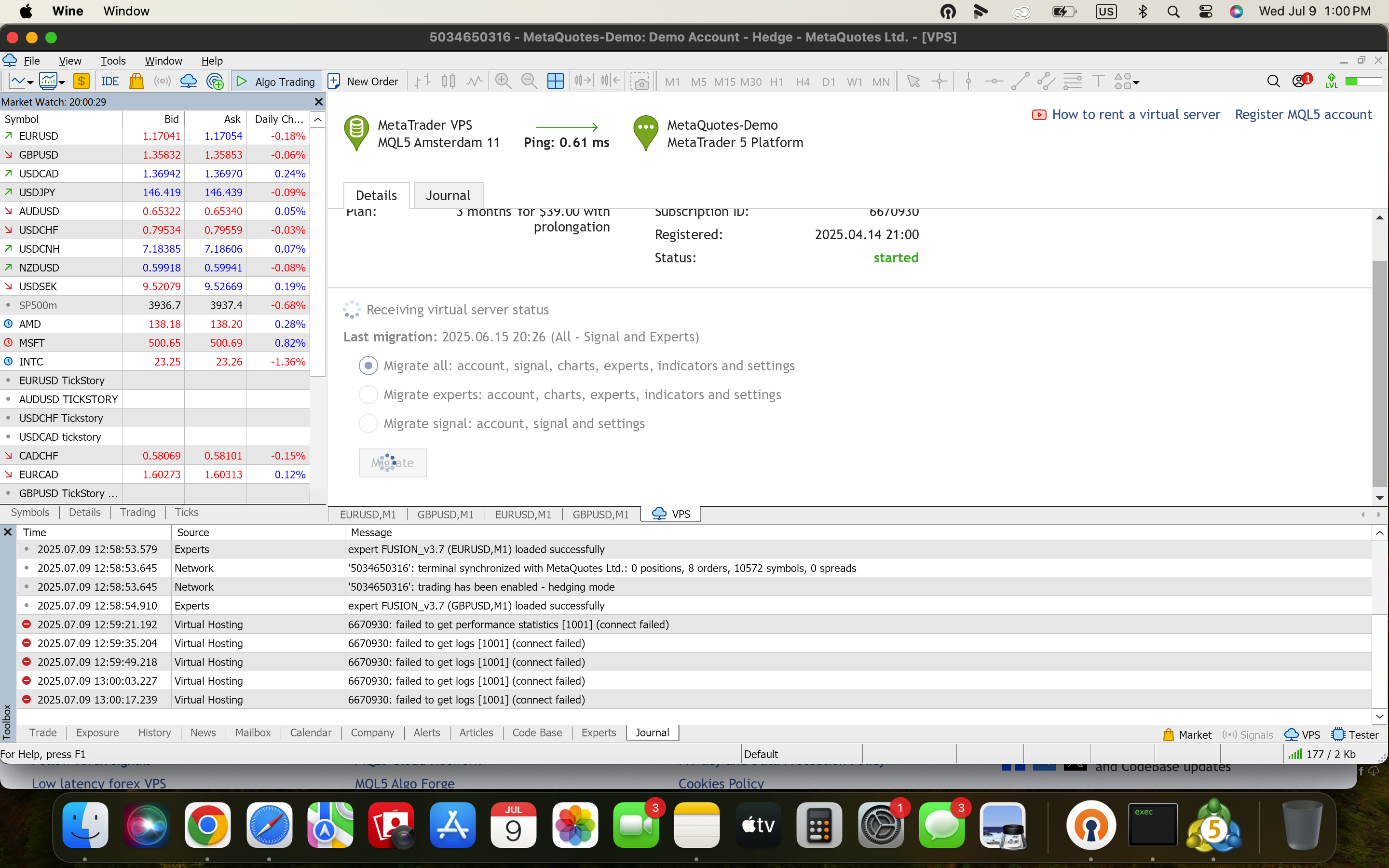This screenshot has height=868, width=1389.
Task: Switch to the Ticks tab in Market Watch
Action: [187, 512]
